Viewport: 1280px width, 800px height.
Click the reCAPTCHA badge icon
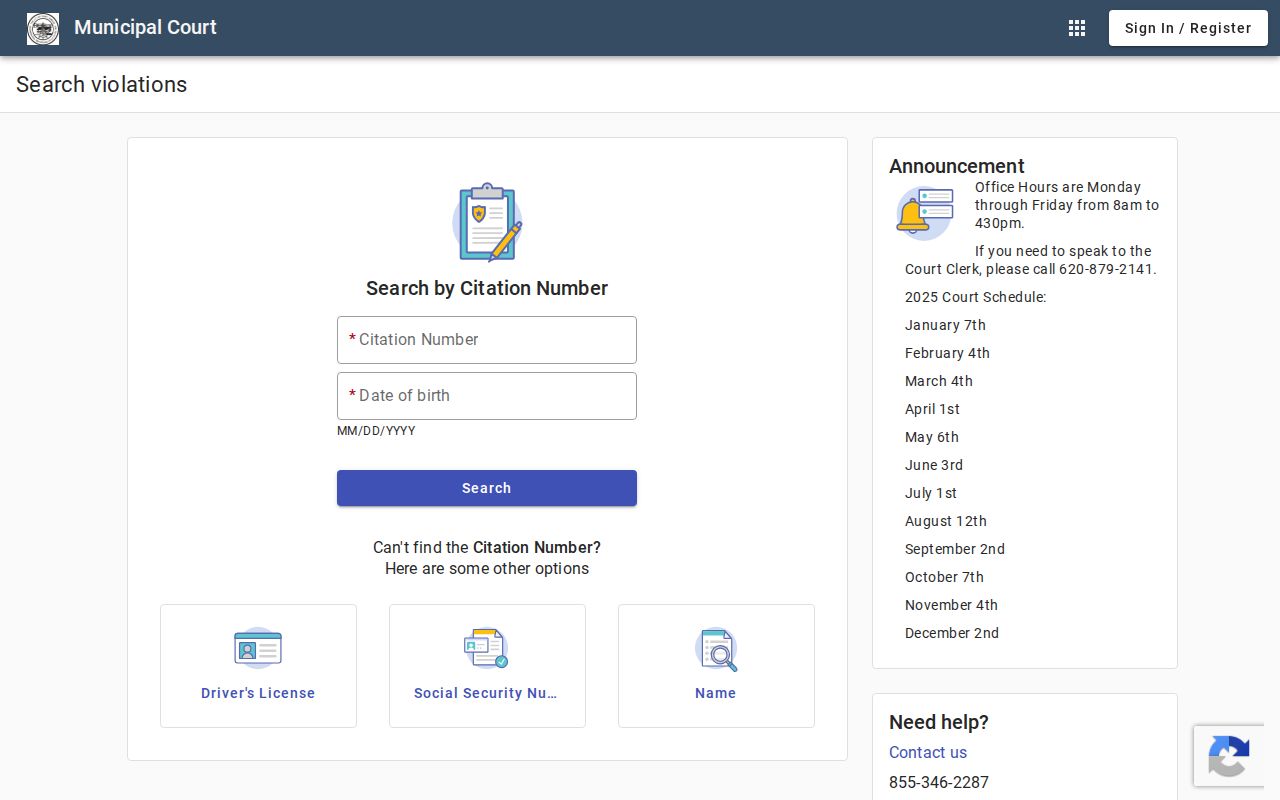pos(1228,756)
